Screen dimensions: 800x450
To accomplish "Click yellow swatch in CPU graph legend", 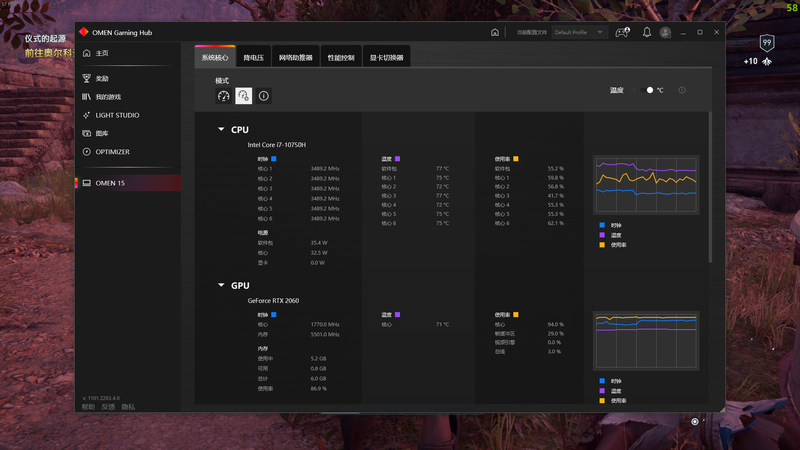I will click(x=602, y=245).
